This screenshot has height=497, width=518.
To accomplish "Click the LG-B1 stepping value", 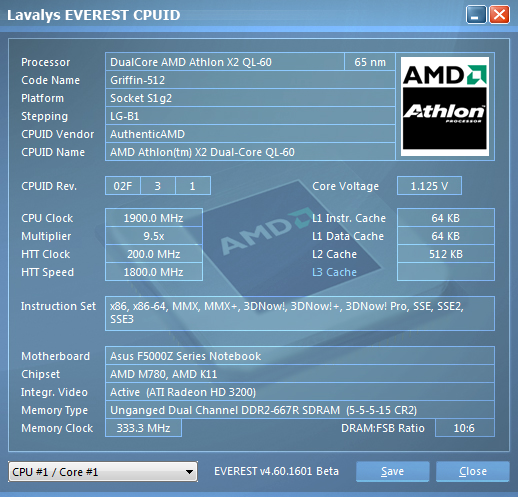I will [x=250, y=116].
